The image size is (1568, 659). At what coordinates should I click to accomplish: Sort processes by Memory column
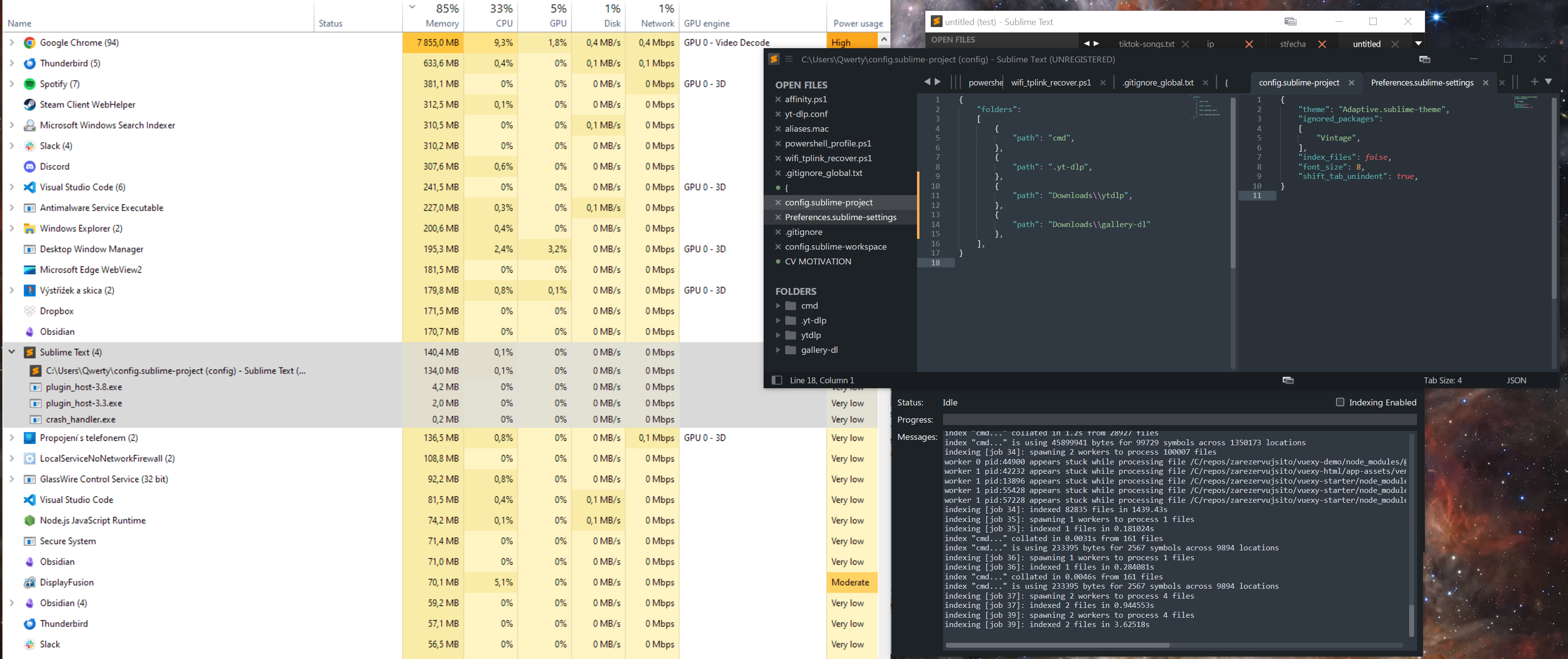pyautogui.click(x=442, y=23)
